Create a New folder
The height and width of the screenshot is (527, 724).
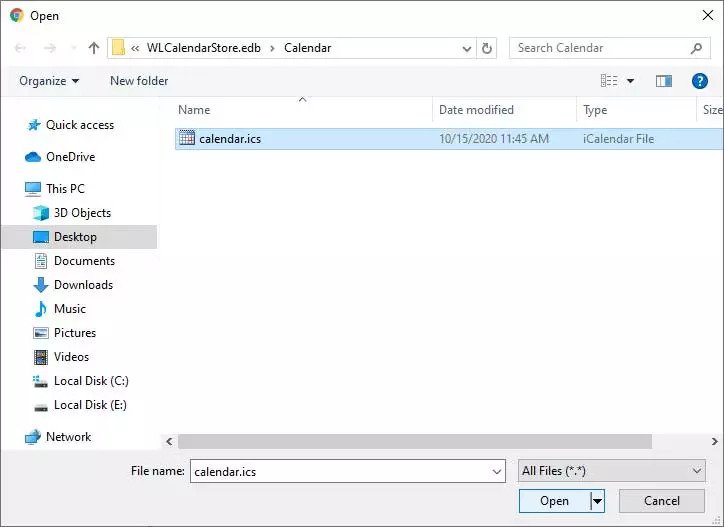[x=139, y=81]
